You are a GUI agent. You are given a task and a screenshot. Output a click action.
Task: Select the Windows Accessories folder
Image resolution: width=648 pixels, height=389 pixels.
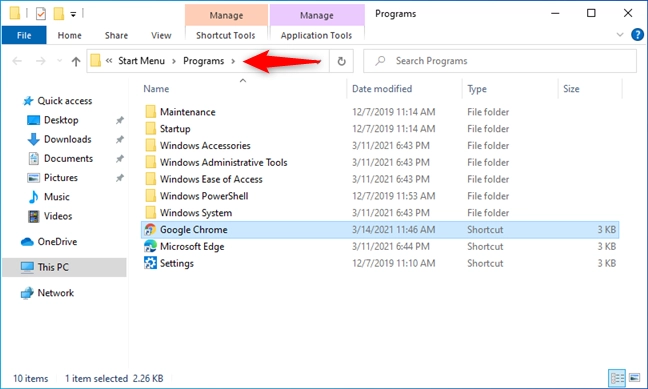[x=205, y=146]
